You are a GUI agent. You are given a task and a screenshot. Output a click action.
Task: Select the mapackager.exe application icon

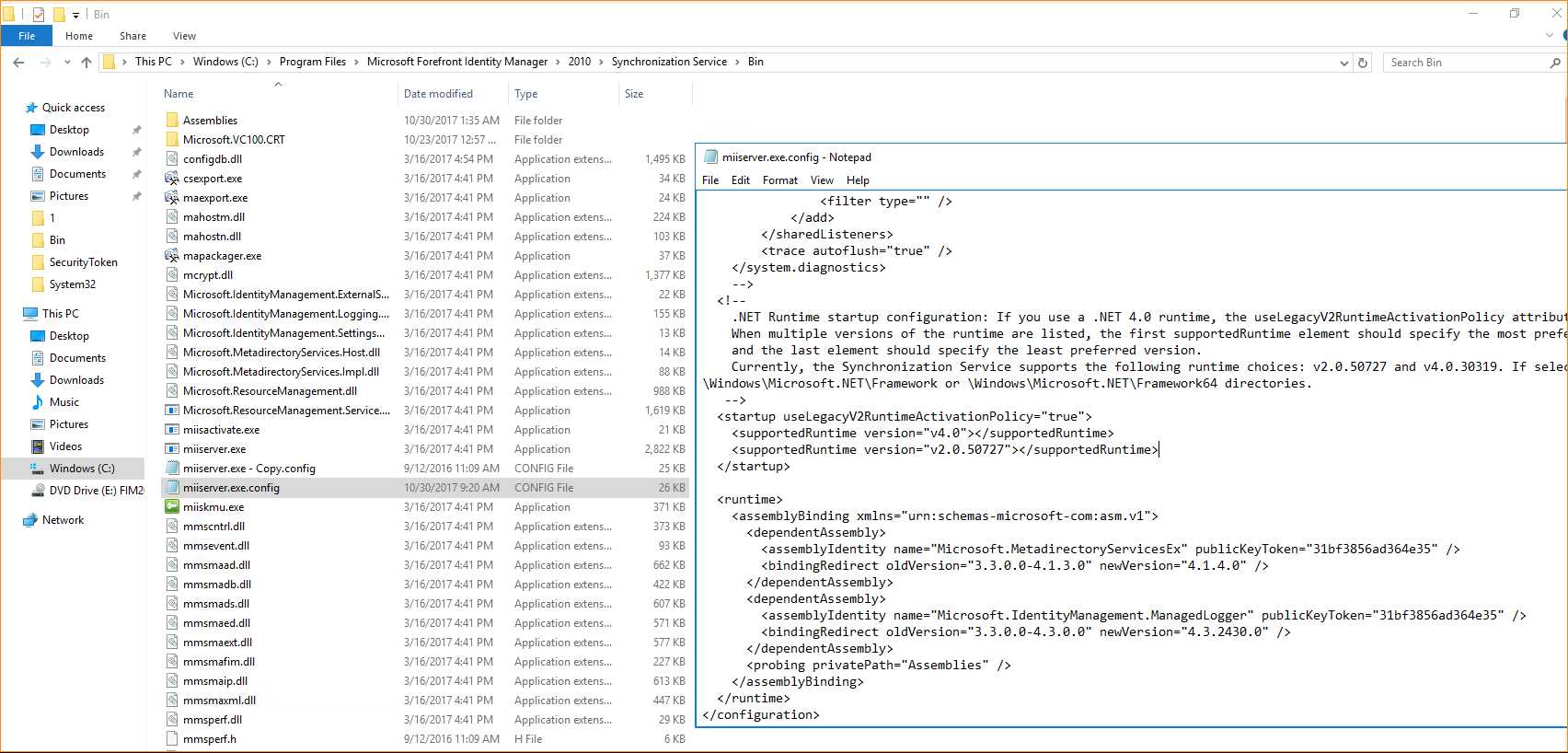(x=171, y=256)
